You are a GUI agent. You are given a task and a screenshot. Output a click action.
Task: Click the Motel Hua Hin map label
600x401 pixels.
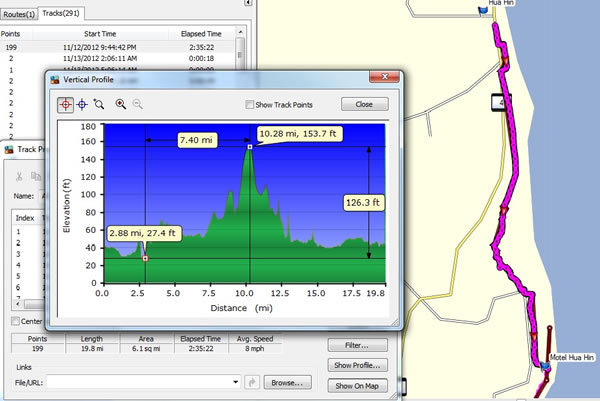coord(572,357)
